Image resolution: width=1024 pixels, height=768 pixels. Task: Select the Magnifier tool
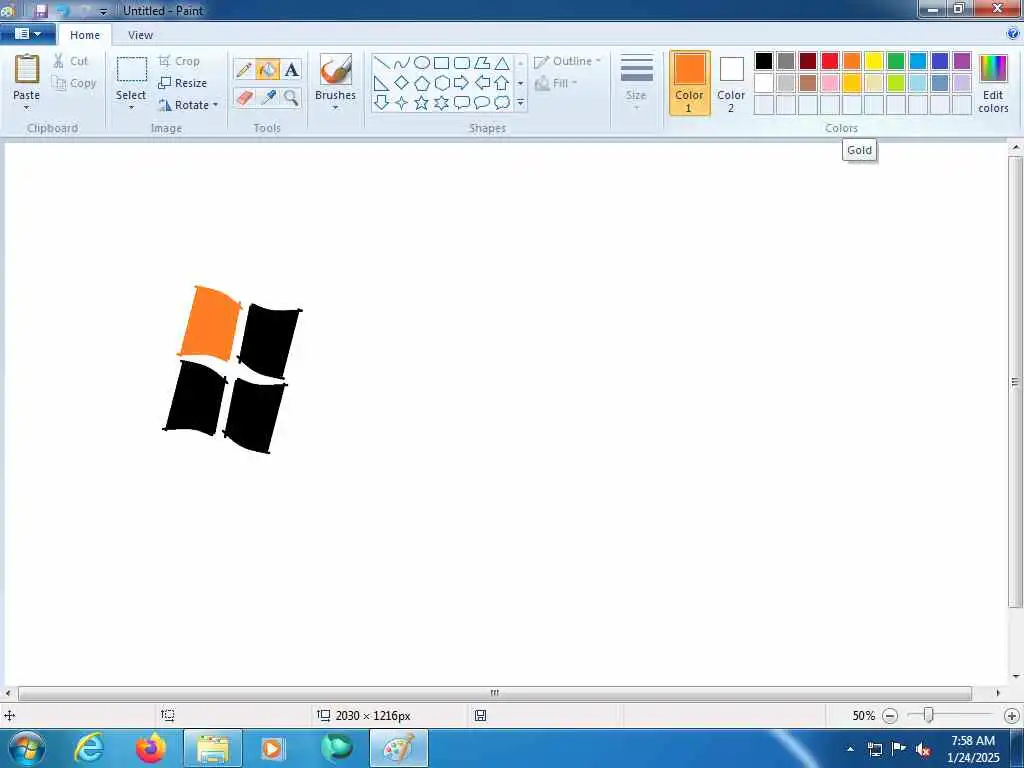[x=291, y=97]
